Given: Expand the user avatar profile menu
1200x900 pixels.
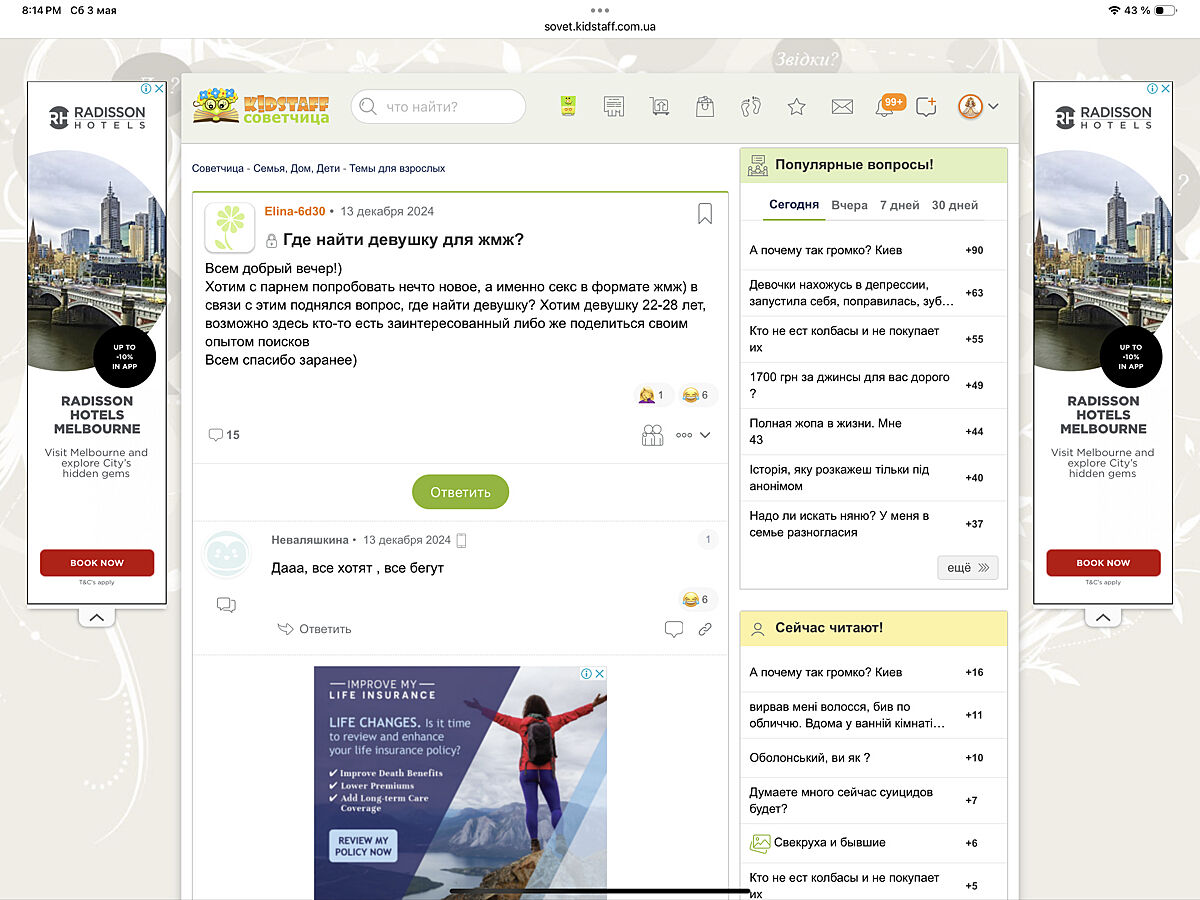Looking at the screenshot, I should click(978, 106).
